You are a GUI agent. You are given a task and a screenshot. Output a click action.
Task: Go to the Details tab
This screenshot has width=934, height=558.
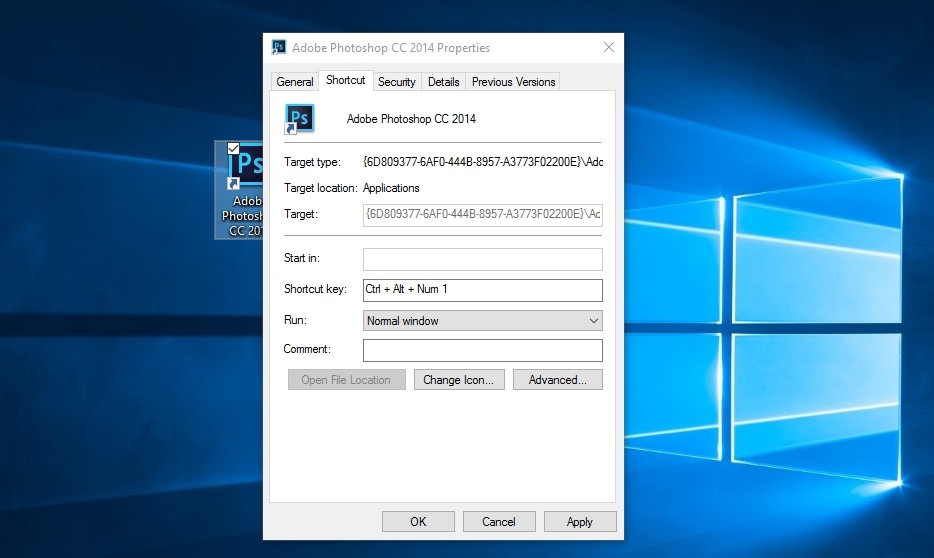pos(444,82)
